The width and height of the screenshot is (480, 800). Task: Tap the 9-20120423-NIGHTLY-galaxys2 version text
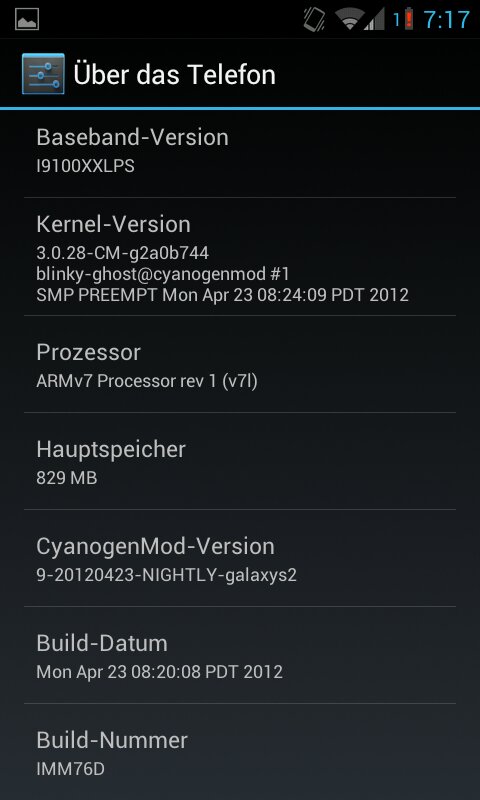tap(167, 575)
